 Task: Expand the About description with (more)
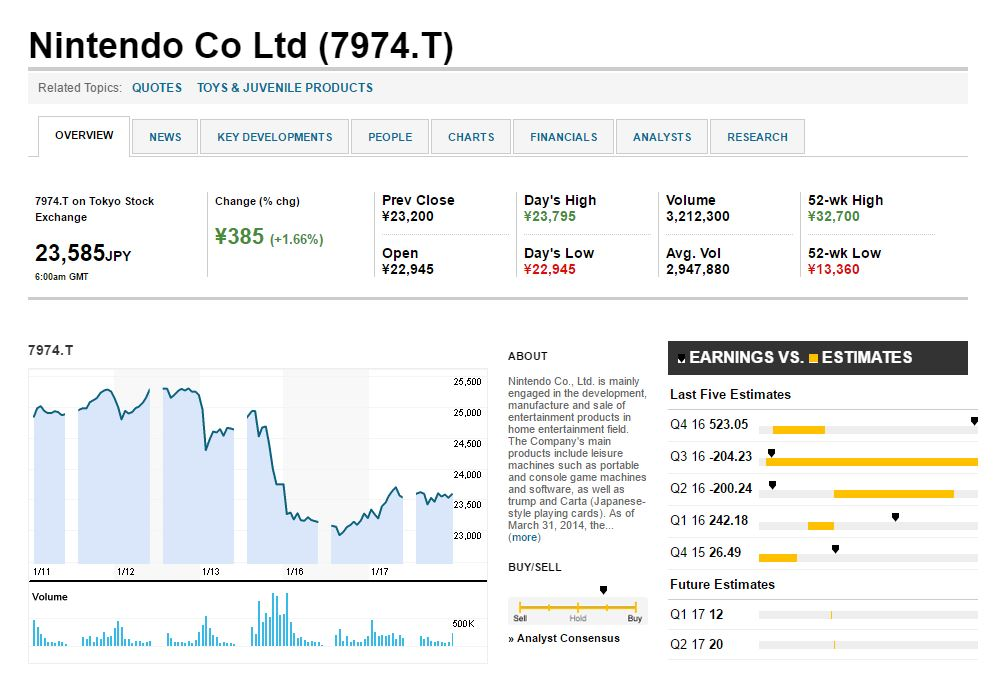[x=524, y=538]
